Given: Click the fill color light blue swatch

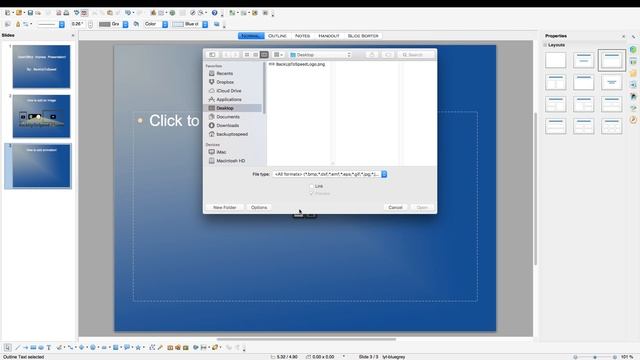Looking at the screenshot, I should tap(178, 24).
